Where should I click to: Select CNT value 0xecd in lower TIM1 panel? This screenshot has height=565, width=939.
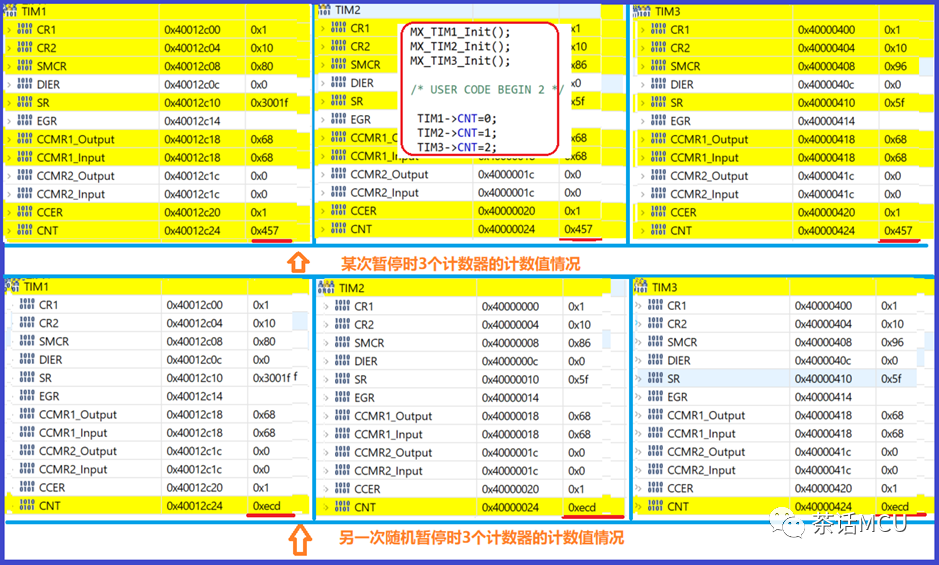pos(266,506)
